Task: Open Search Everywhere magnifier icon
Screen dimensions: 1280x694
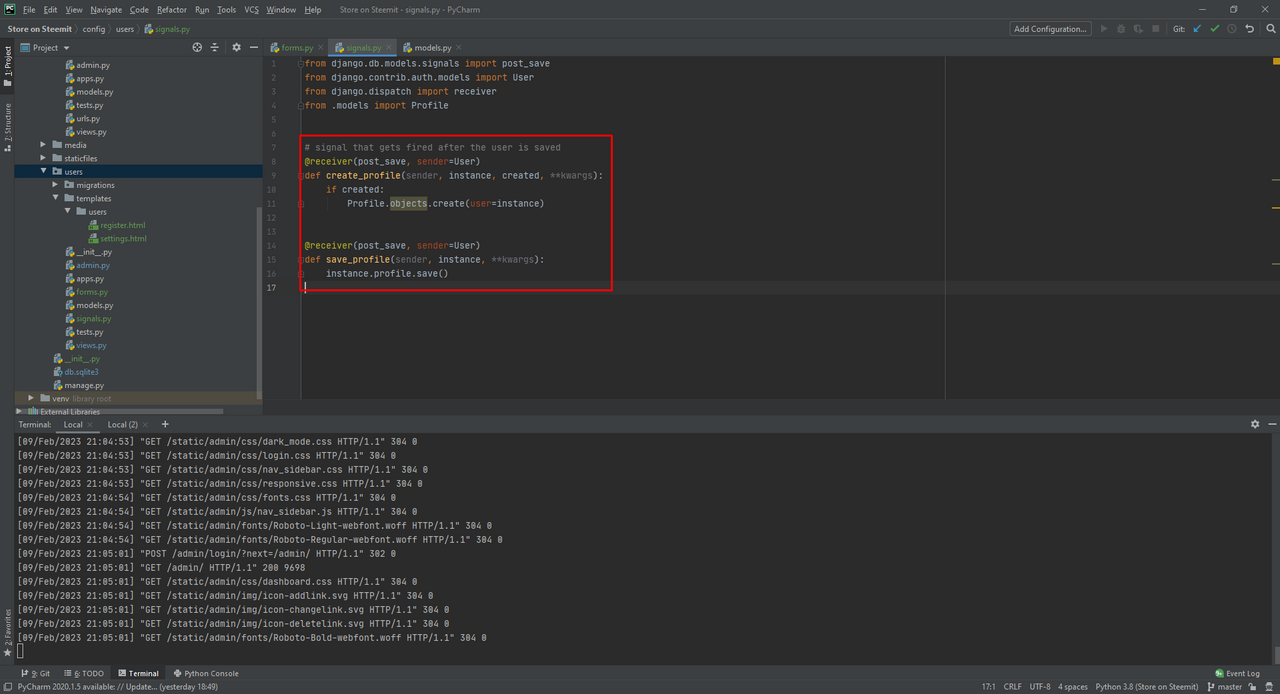Action: (1271, 29)
